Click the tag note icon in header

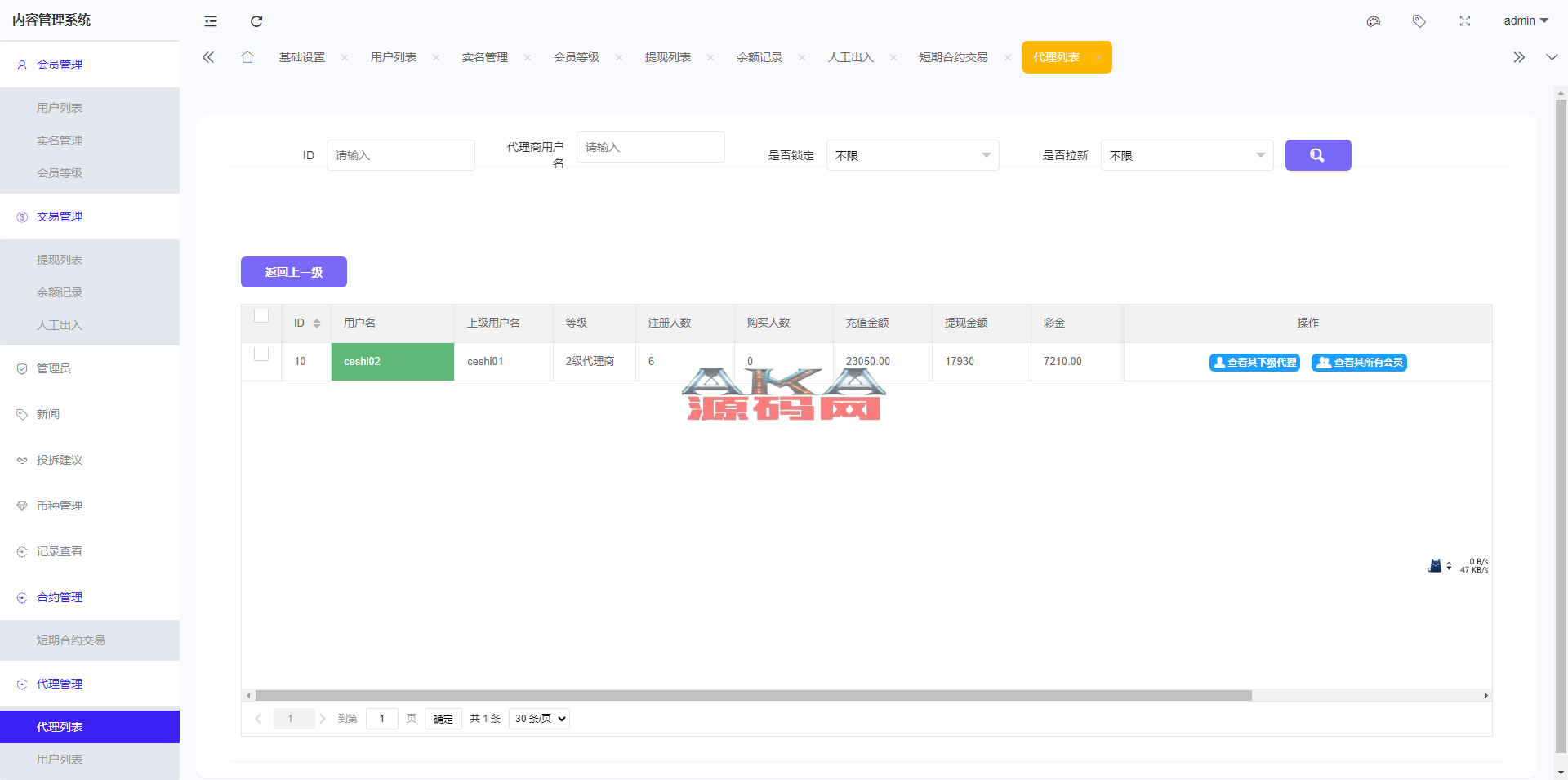click(x=1419, y=21)
